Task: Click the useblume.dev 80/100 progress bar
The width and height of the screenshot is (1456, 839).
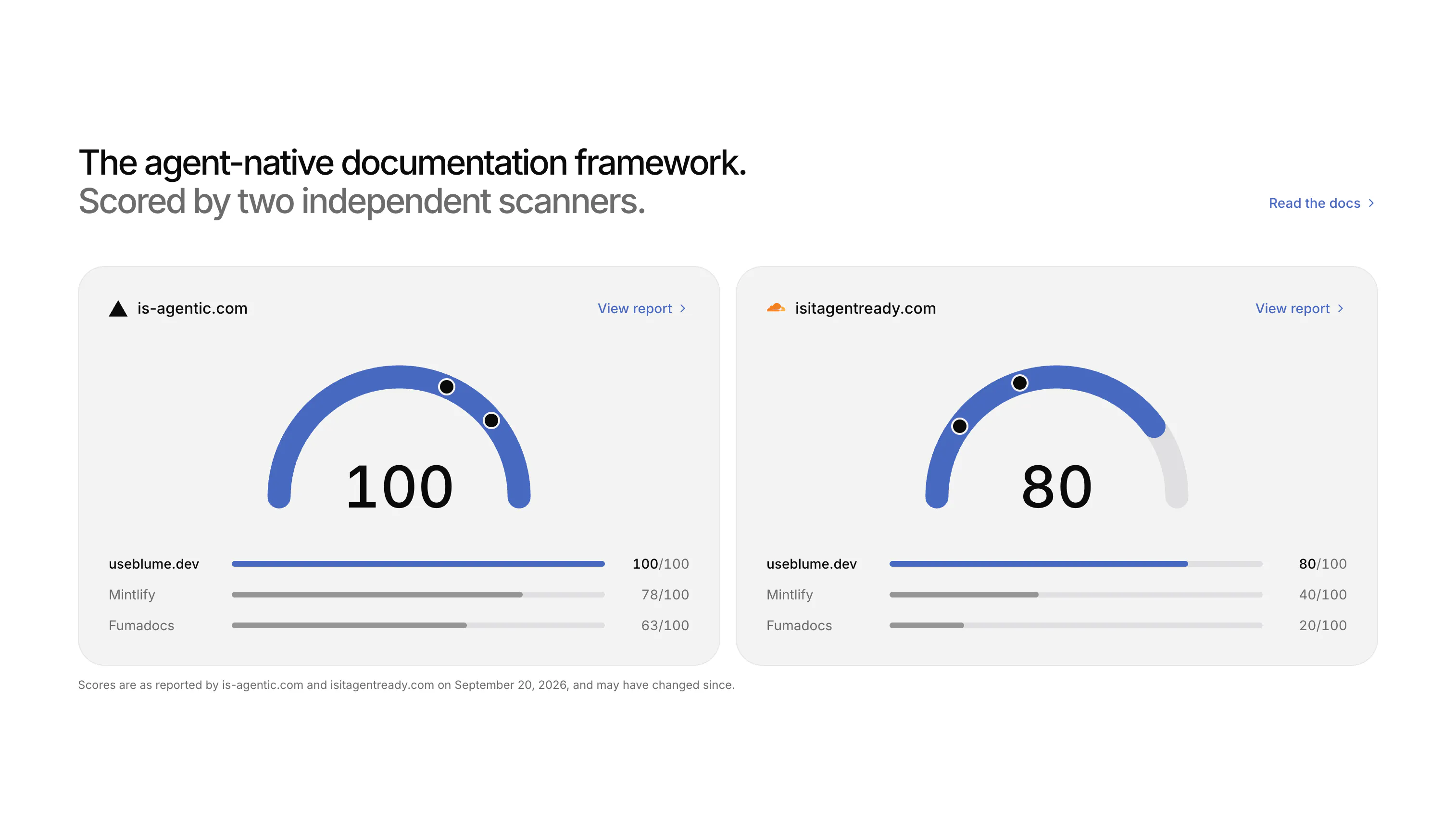Action: pos(1076,563)
